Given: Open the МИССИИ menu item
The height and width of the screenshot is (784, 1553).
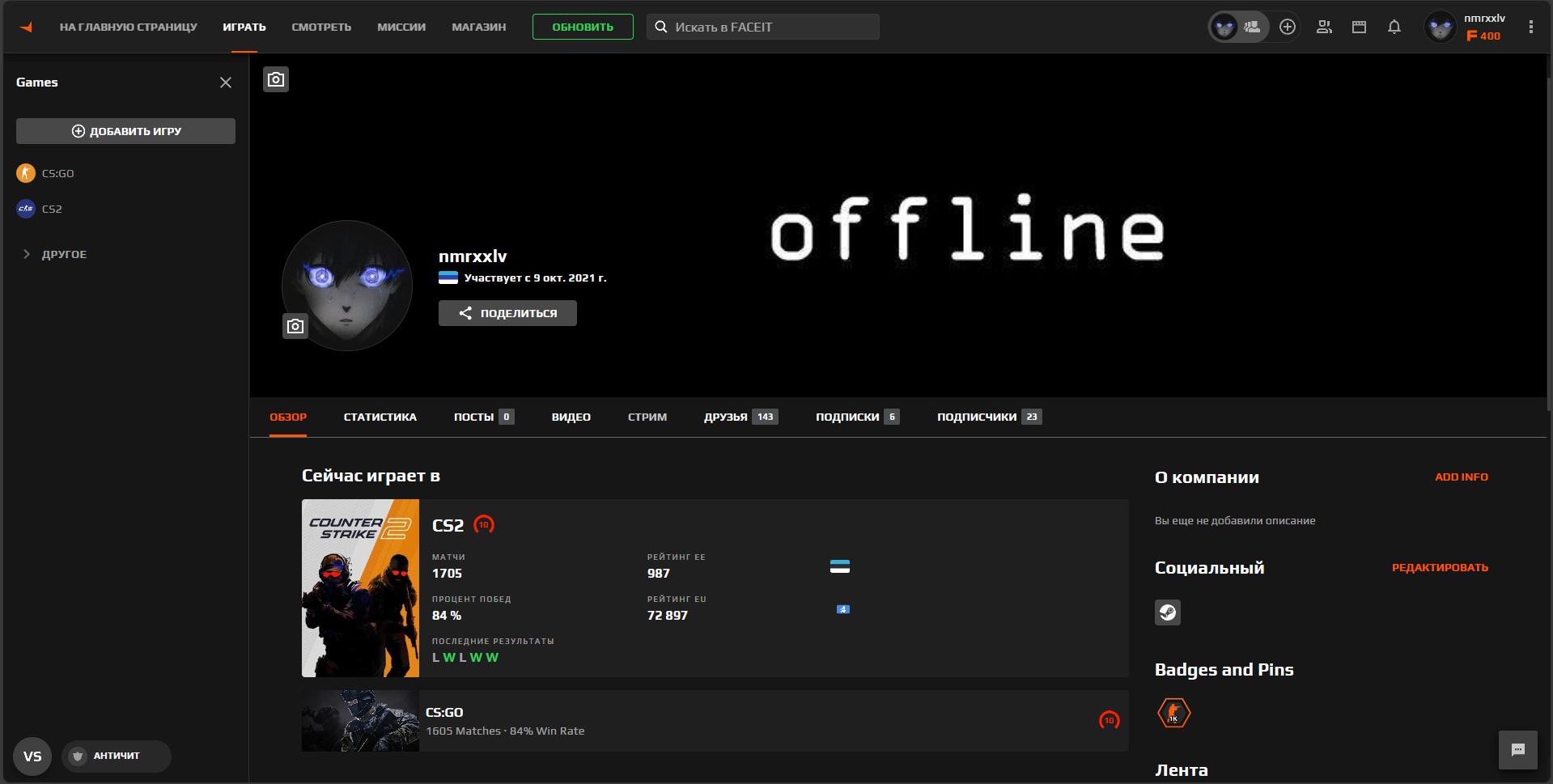Looking at the screenshot, I should [x=401, y=27].
